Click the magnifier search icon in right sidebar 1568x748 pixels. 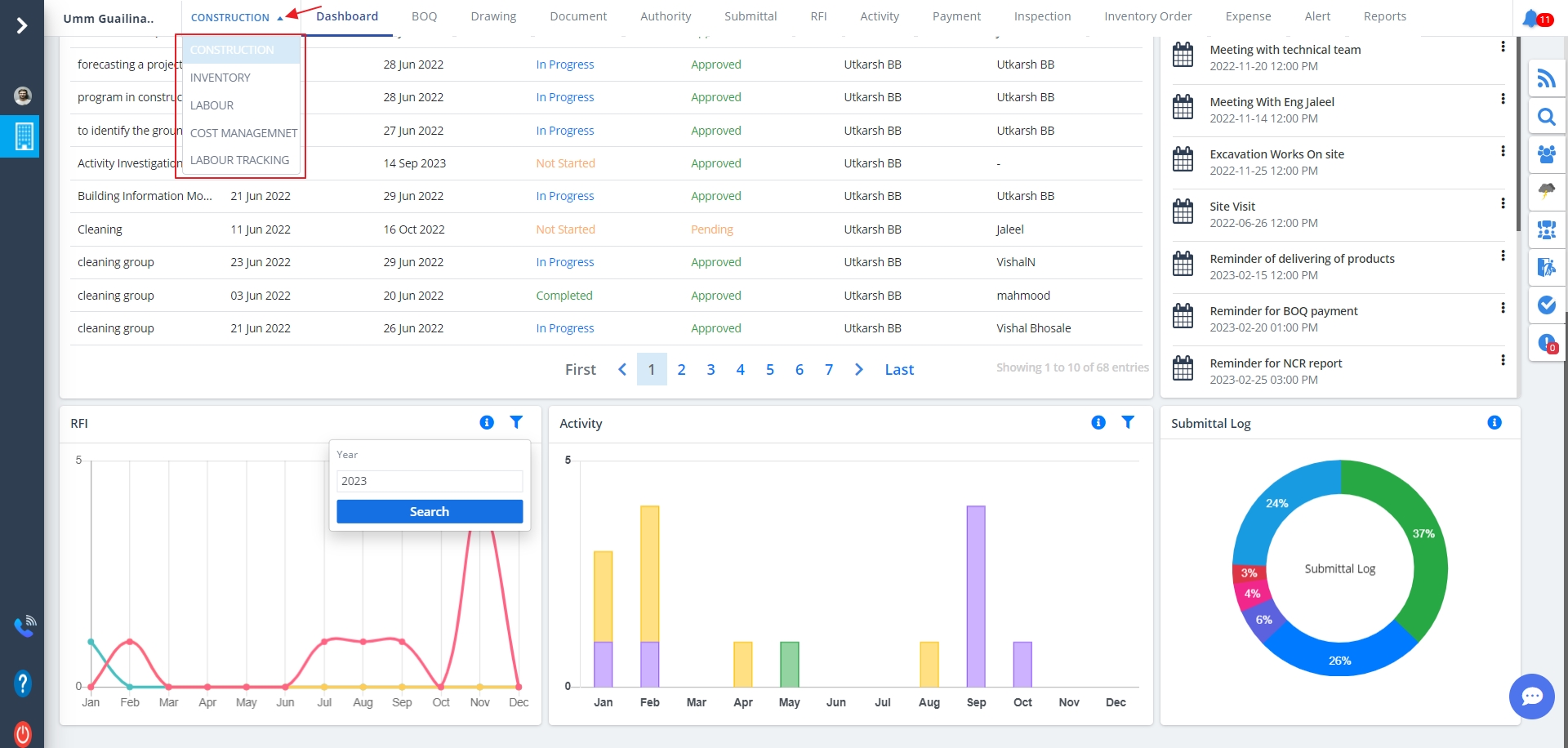pyautogui.click(x=1546, y=117)
